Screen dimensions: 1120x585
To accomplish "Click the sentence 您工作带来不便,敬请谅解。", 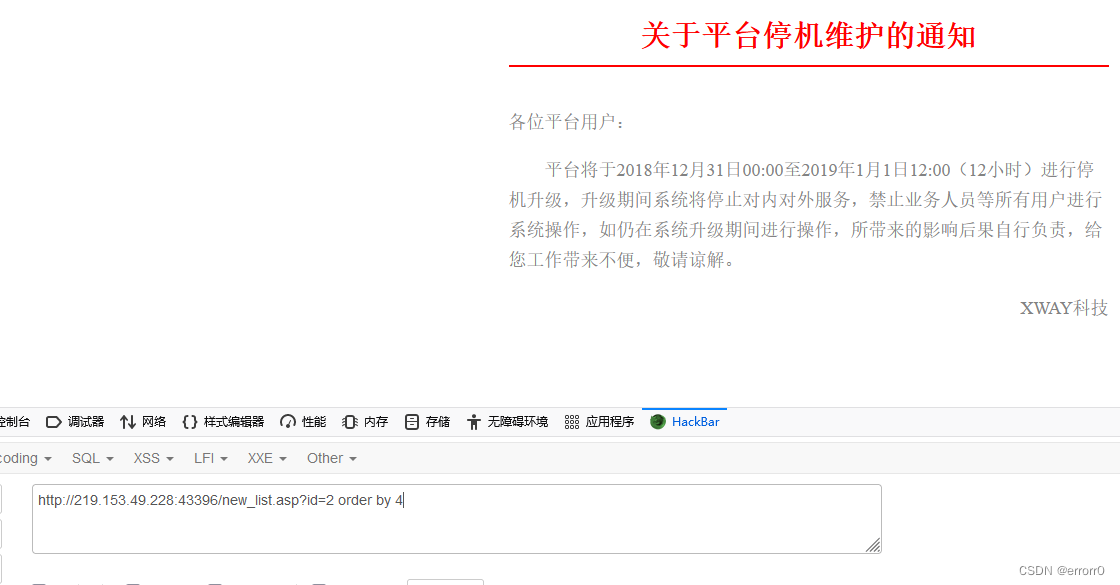I will pyautogui.click(x=622, y=260).
